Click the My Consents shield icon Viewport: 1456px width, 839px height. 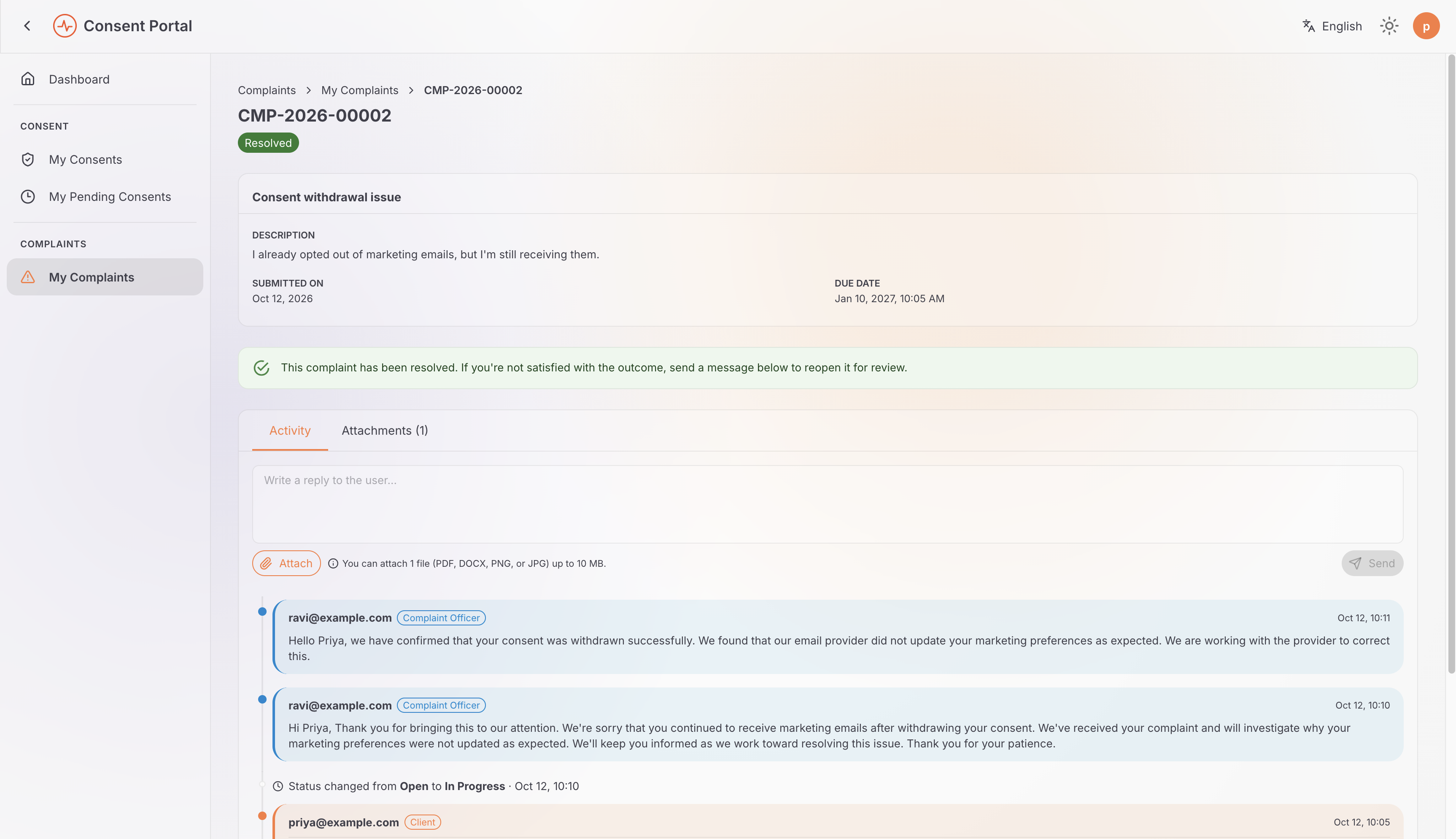[x=28, y=160]
